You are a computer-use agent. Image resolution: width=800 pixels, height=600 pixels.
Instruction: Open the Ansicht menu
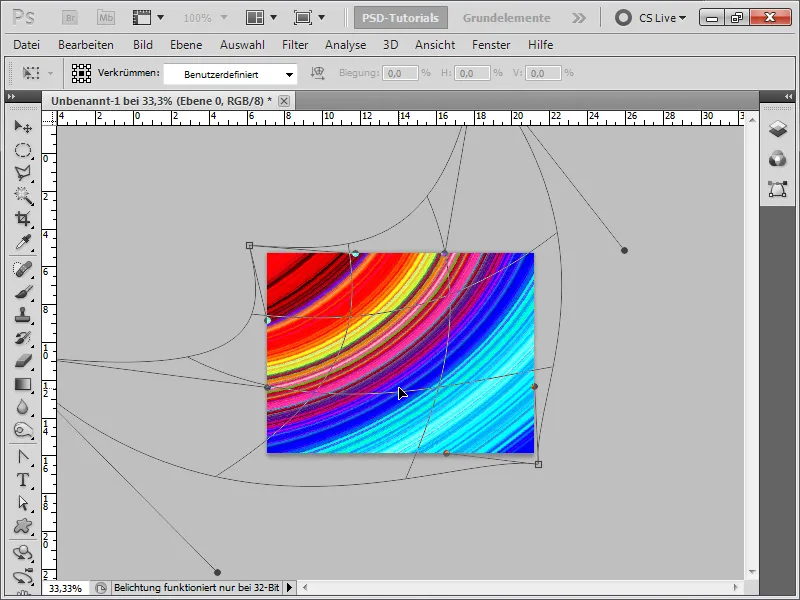435,45
